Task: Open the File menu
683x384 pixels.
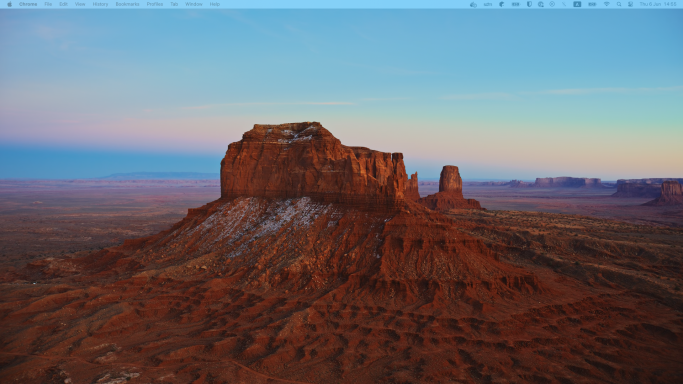Action: pyautogui.click(x=48, y=4)
